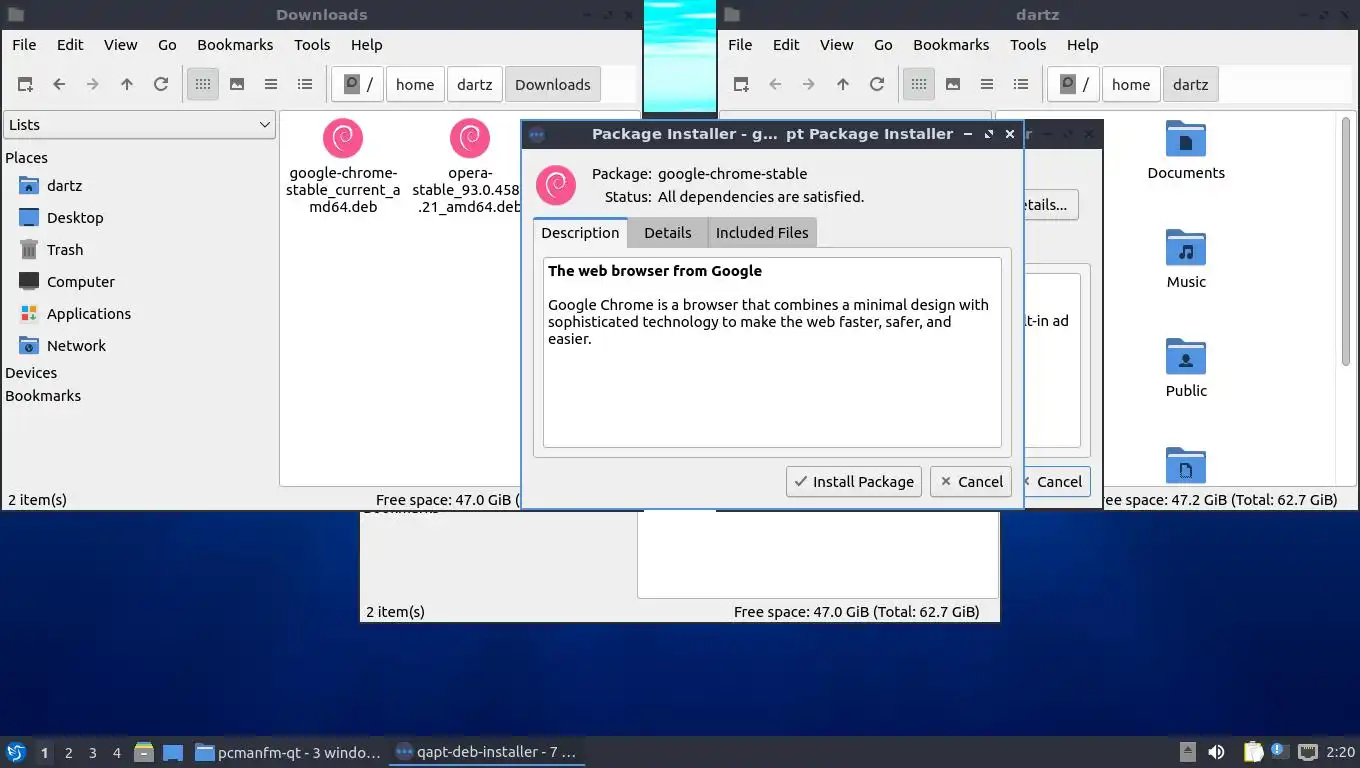Click dartz path button in dartz window
This screenshot has width=1360, height=768.
(1191, 85)
